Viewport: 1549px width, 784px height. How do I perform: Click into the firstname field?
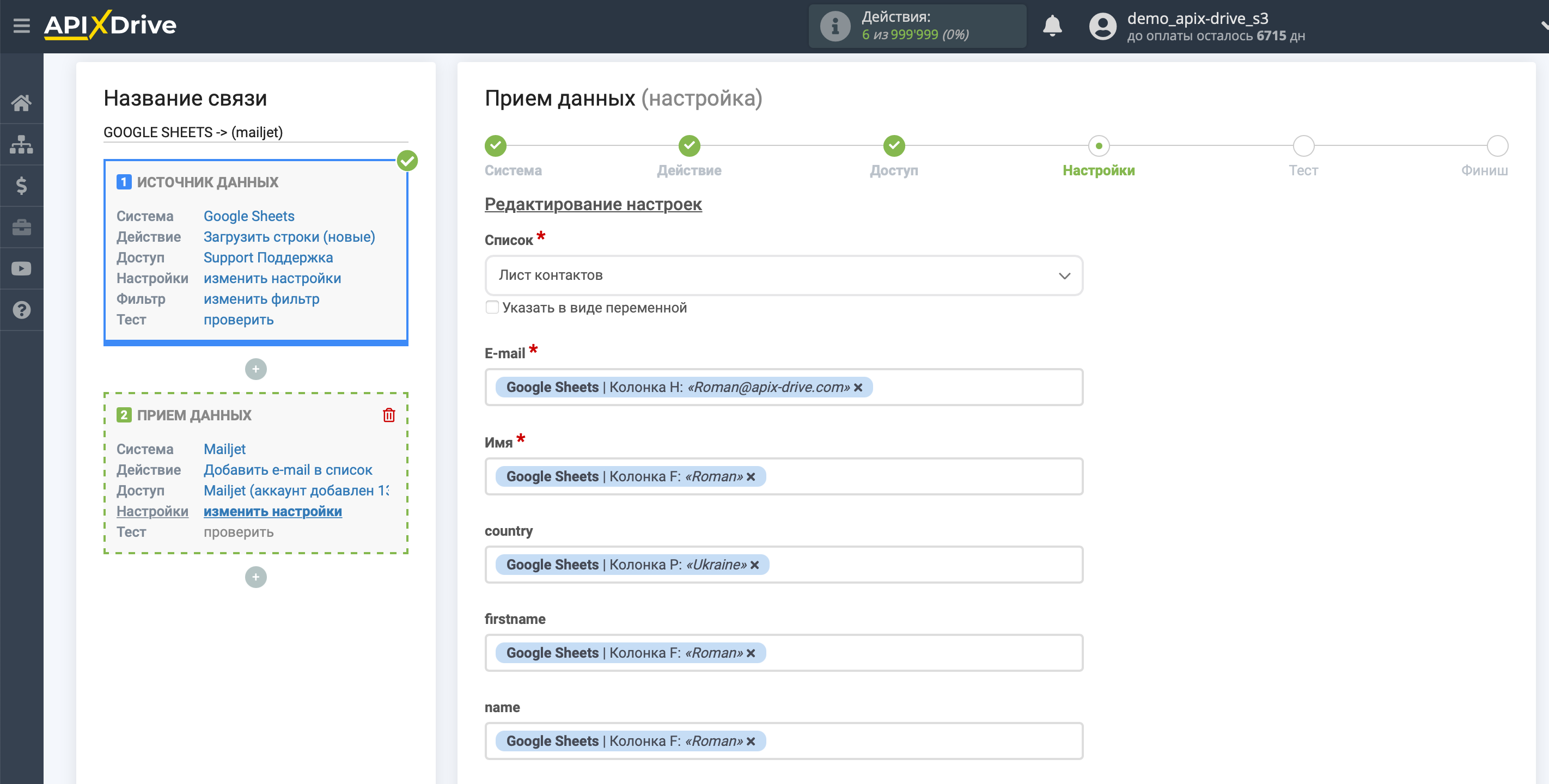point(784,653)
